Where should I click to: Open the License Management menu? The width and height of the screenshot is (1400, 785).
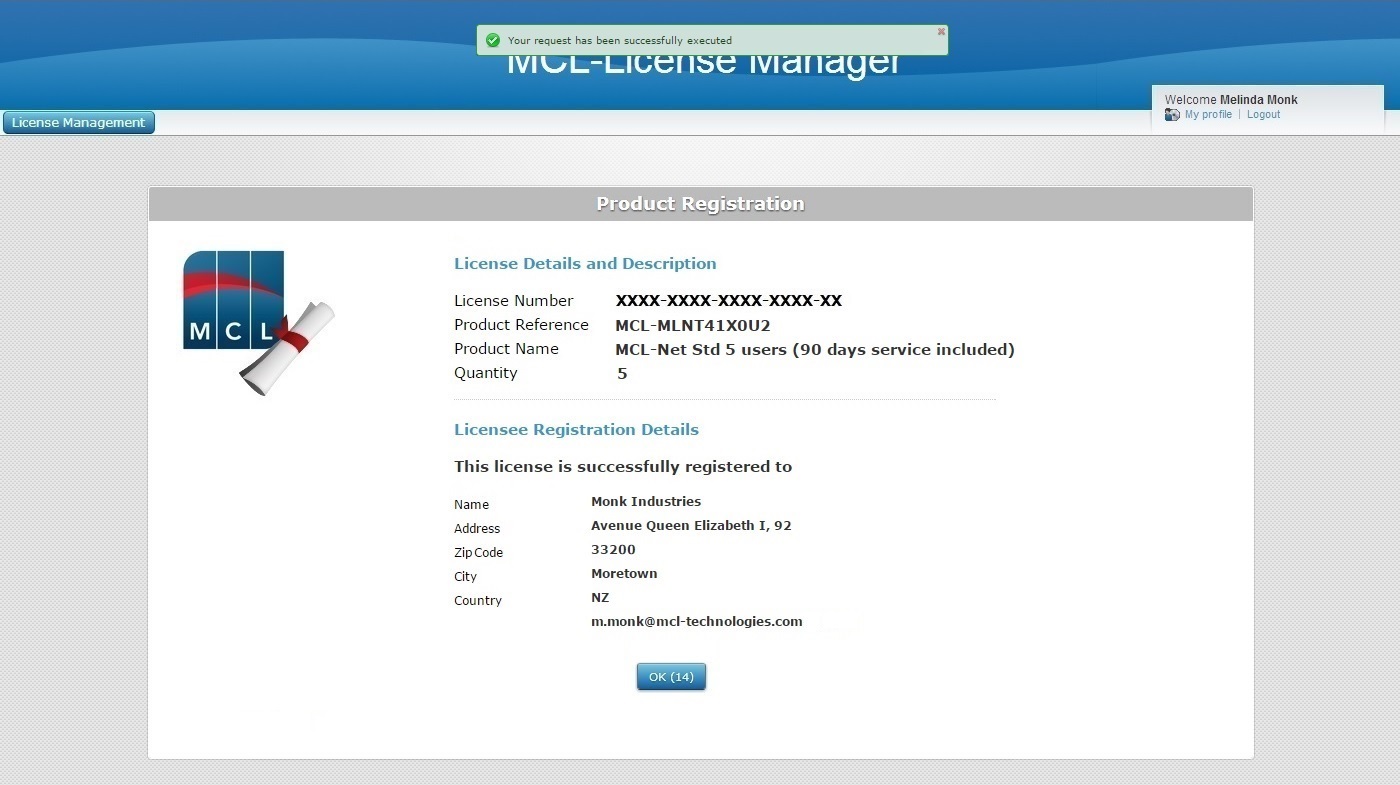point(79,123)
